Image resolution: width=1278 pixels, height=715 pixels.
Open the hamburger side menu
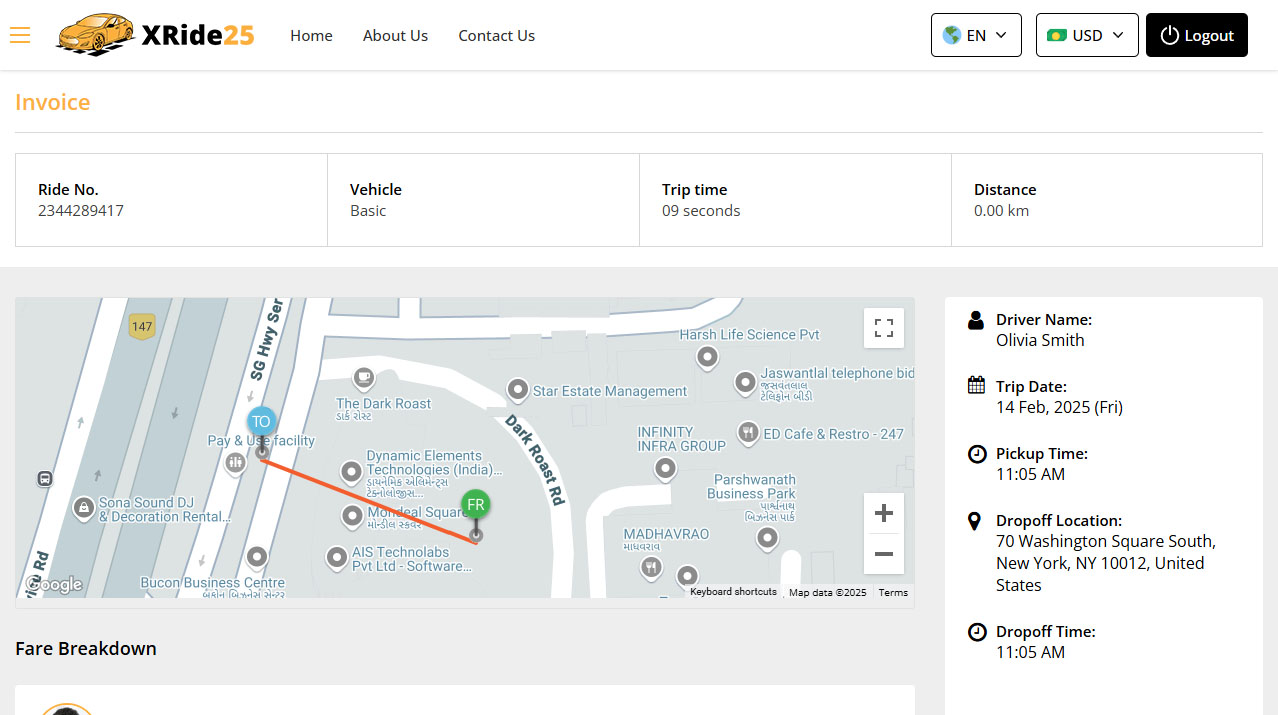20,35
